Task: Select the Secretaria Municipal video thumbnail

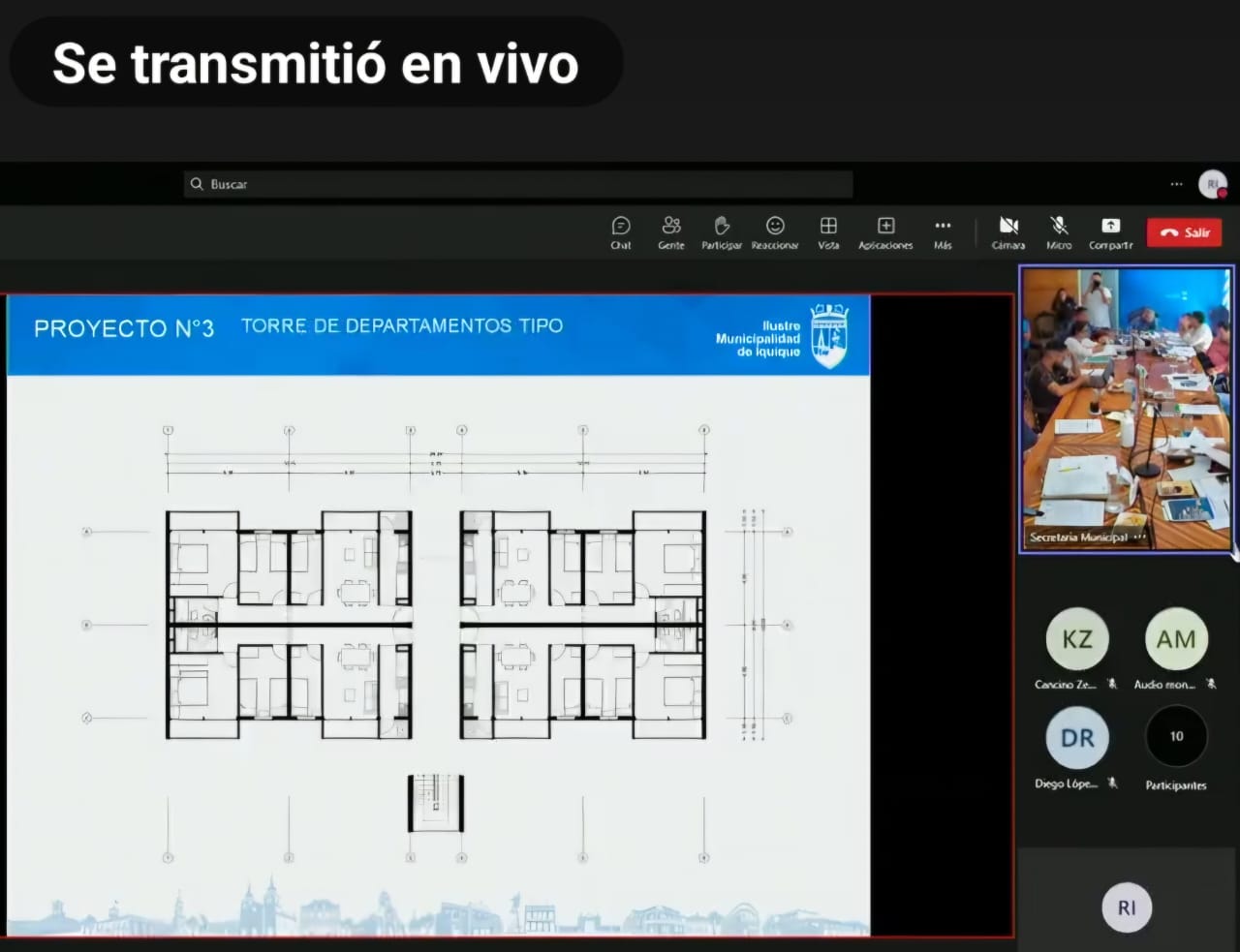Action: (x=1126, y=407)
